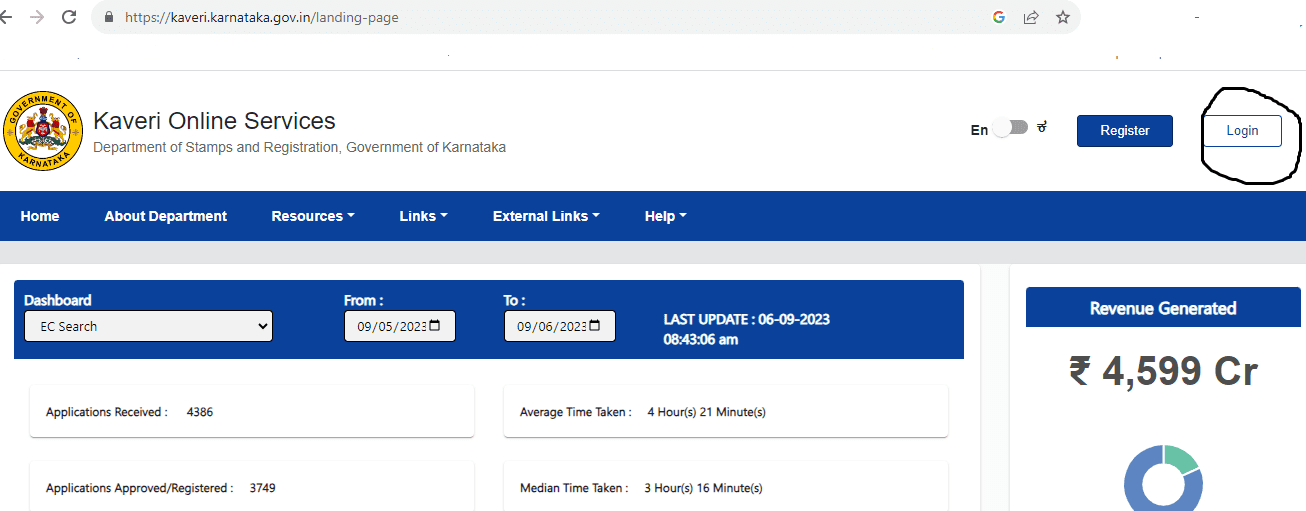Screen dimensions: 1306x511
Task: Click the browser reload page icon
Action: (69, 17)
